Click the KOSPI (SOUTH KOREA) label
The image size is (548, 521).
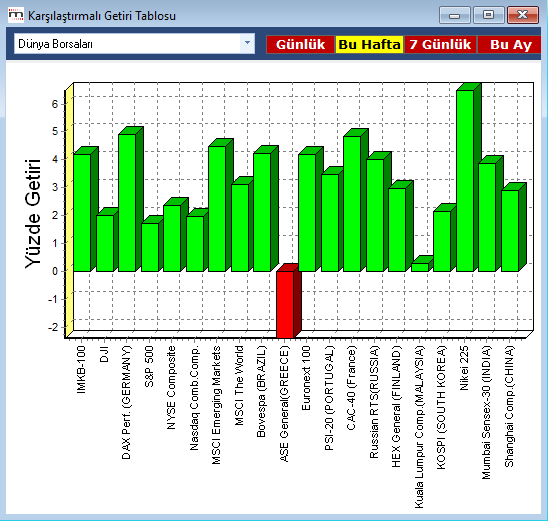(441, 407)
